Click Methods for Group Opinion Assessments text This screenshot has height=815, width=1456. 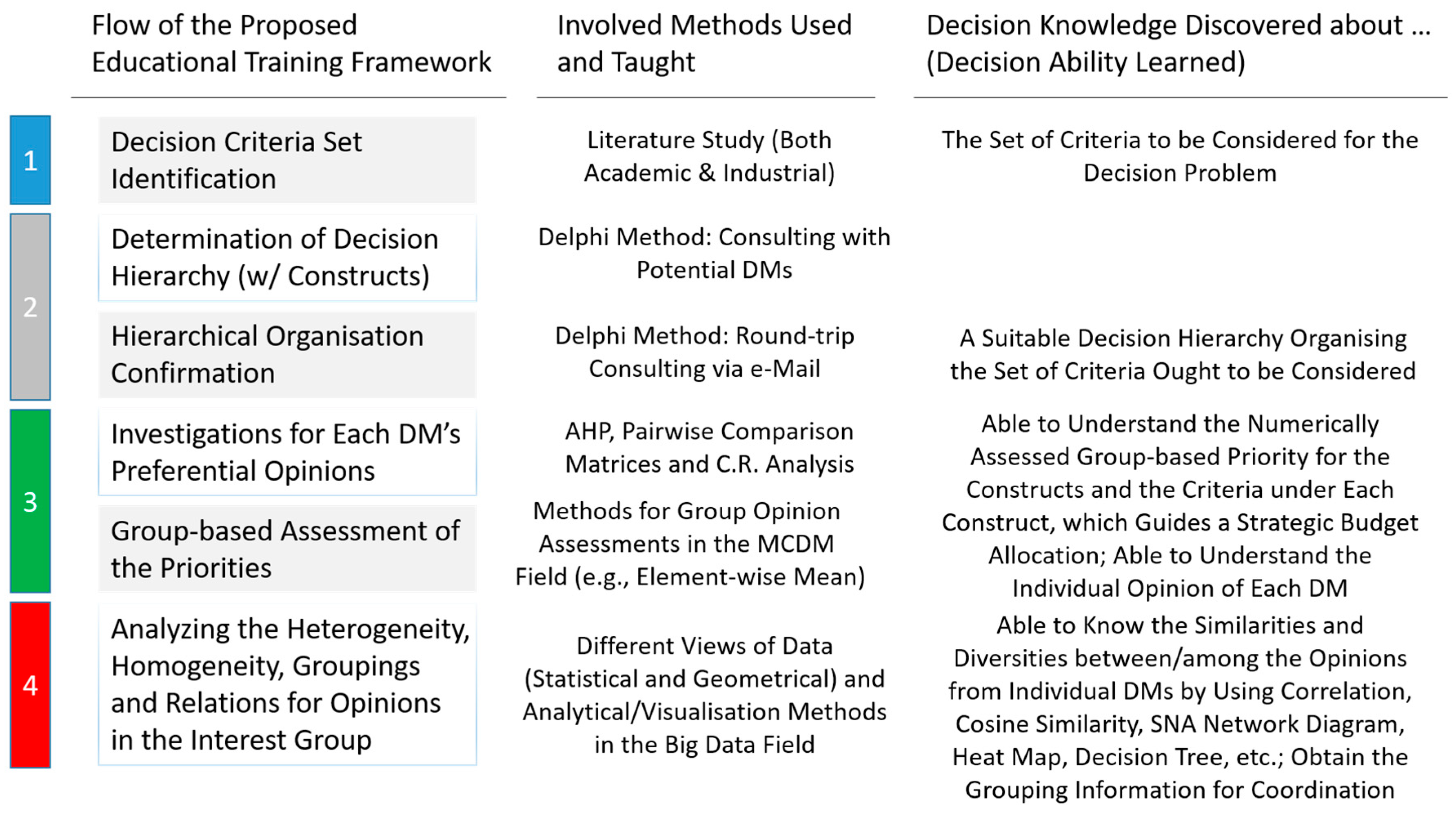click(x=690, y=544)
